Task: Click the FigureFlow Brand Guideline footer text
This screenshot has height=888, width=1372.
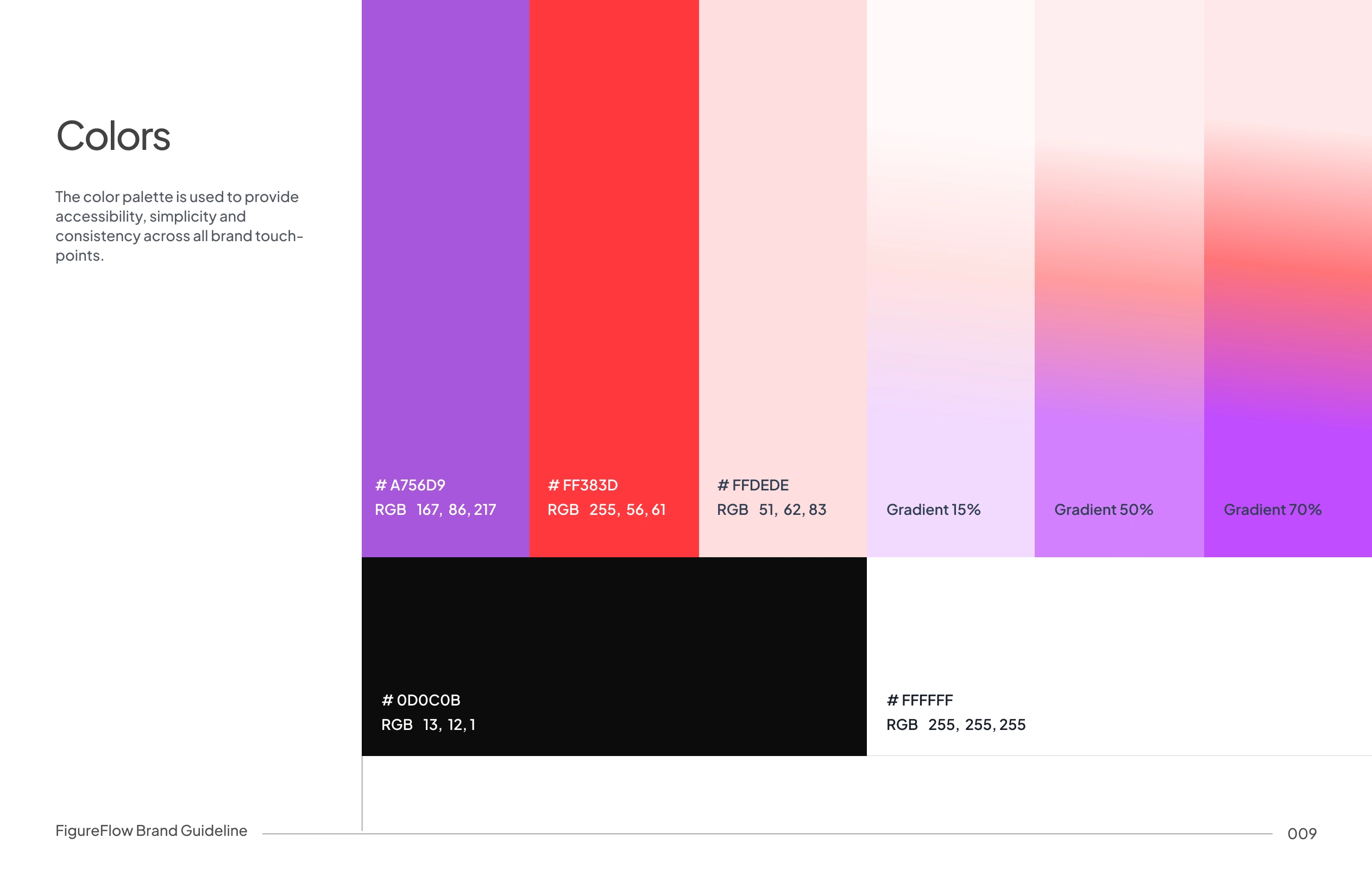Action: [x=151, y=830]
